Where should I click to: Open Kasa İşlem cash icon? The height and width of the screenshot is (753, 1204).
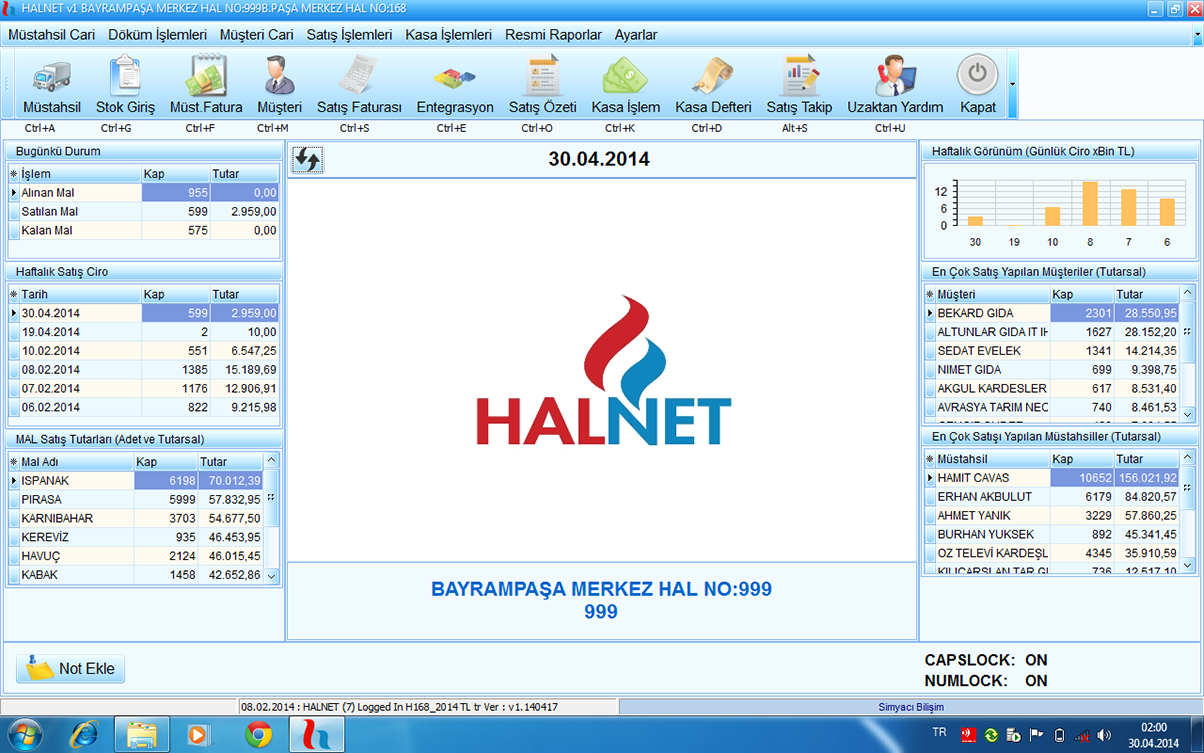[x=625, y=77]
